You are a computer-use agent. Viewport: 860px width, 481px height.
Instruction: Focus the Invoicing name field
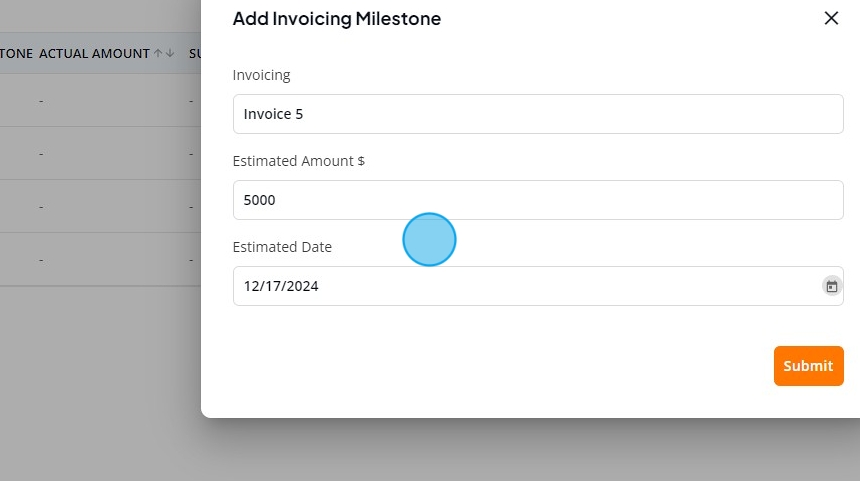538,114
